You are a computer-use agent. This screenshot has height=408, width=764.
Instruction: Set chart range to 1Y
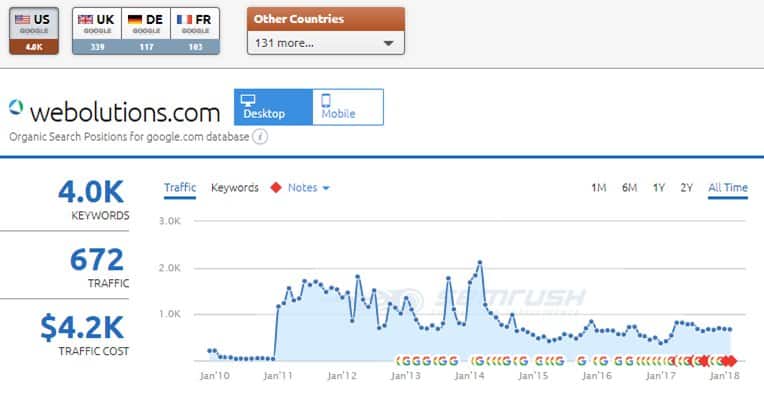click(x=659, y=188)
